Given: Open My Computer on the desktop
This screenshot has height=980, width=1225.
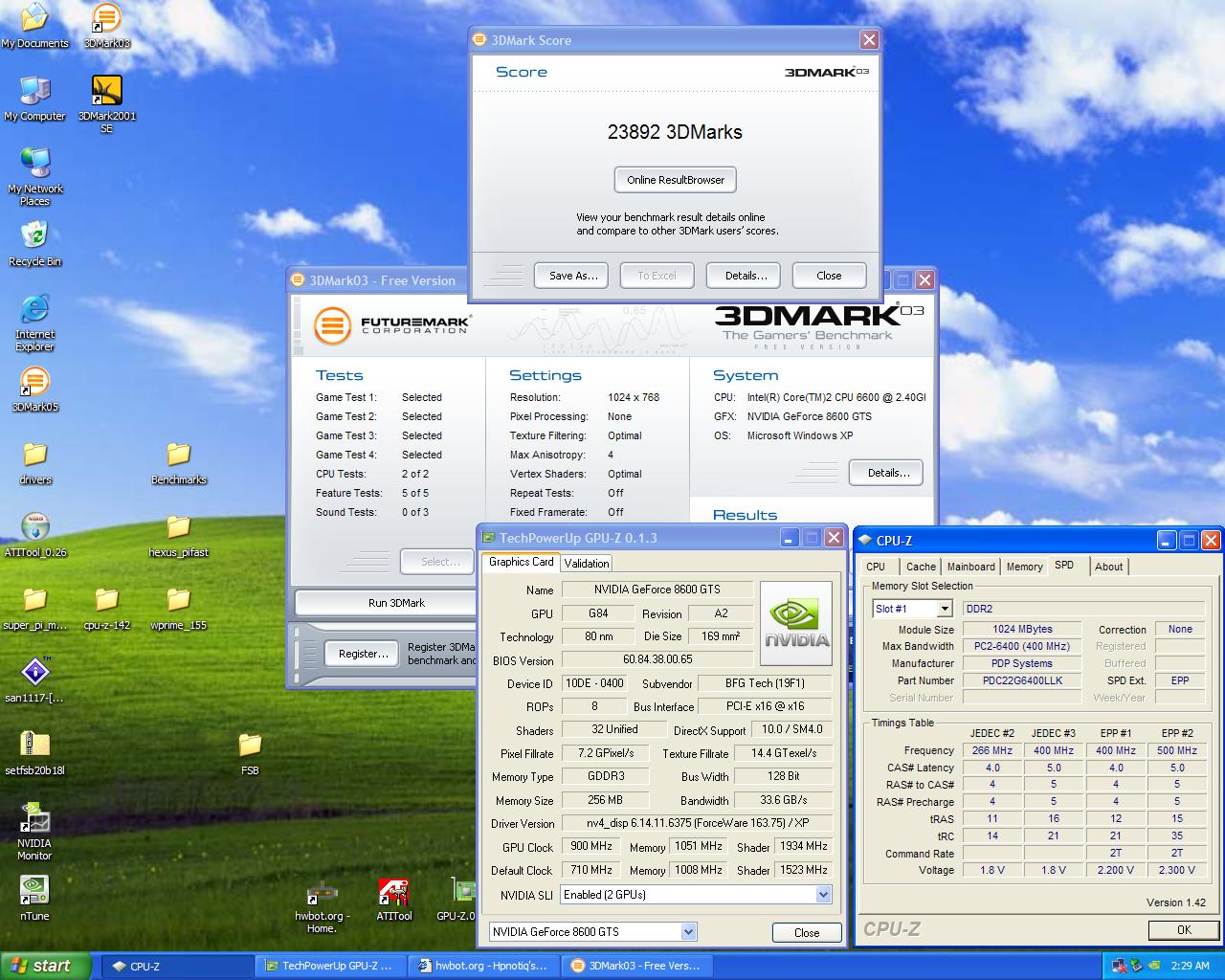Looking at the screenshot, I should click(34, 99).
